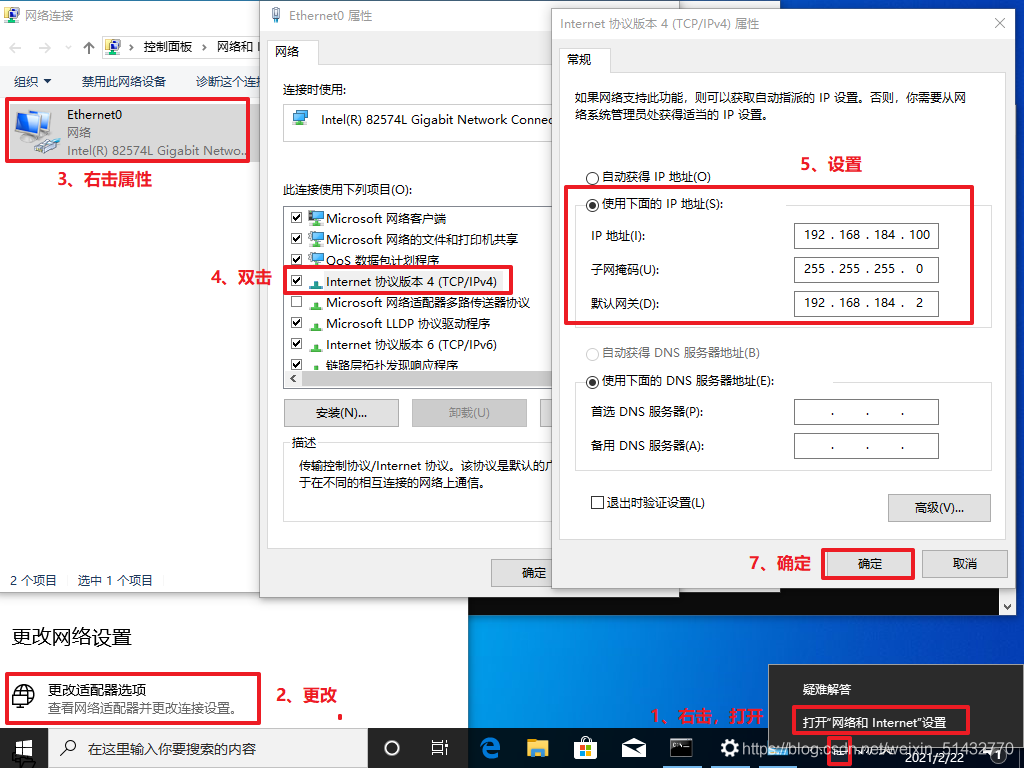Click 确定 in Ethernet0 properties window

522,573
